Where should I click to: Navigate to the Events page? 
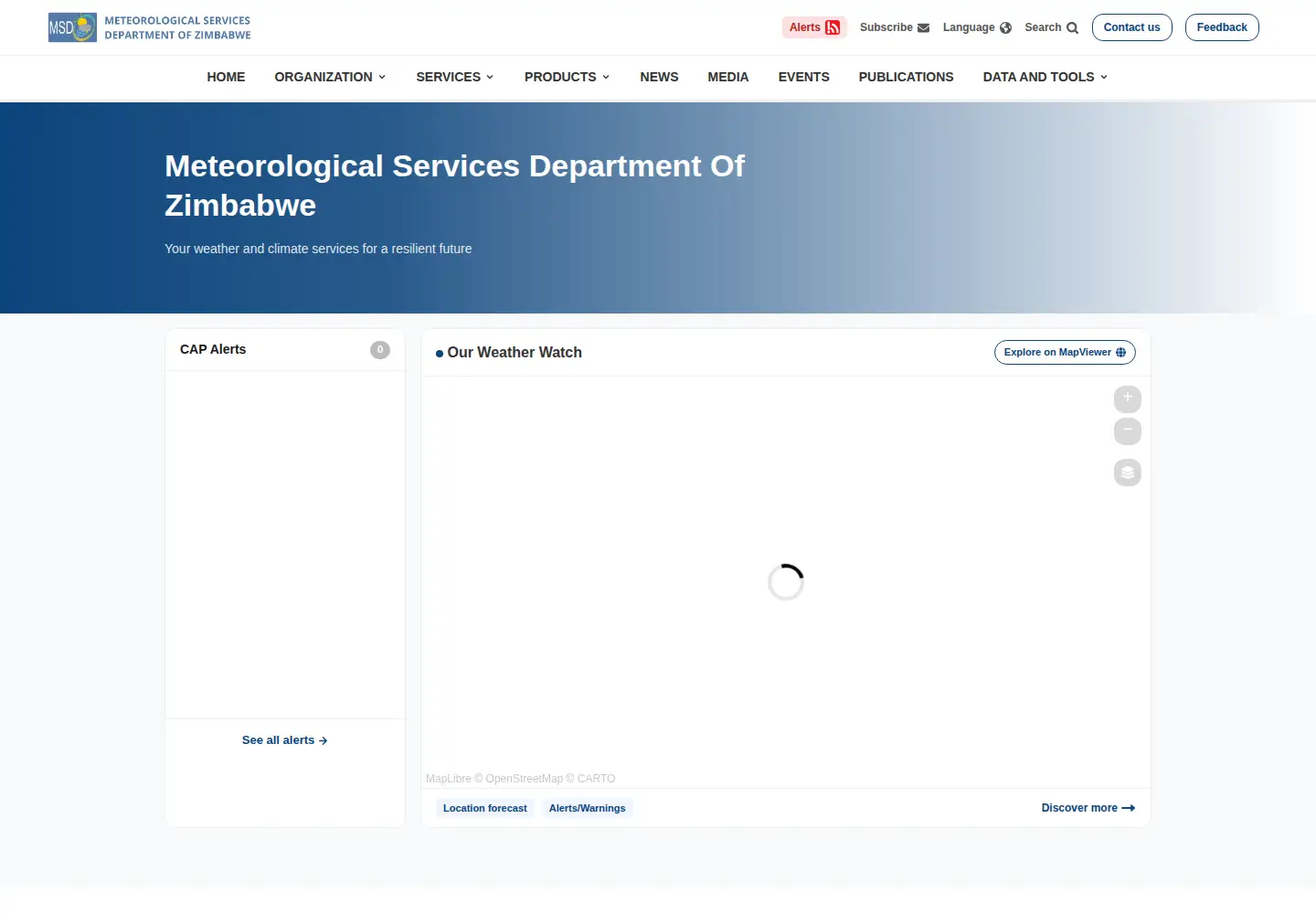coord(804,77)
